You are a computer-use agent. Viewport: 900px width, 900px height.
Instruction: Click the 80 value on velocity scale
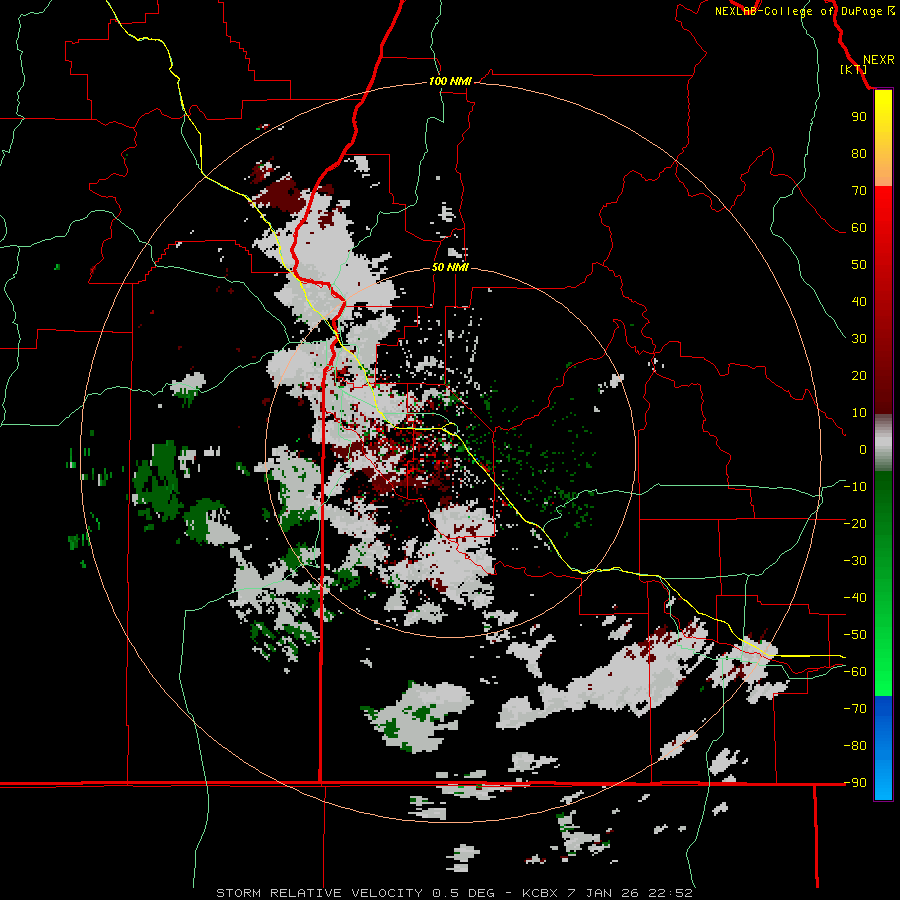tap(859, 153)
